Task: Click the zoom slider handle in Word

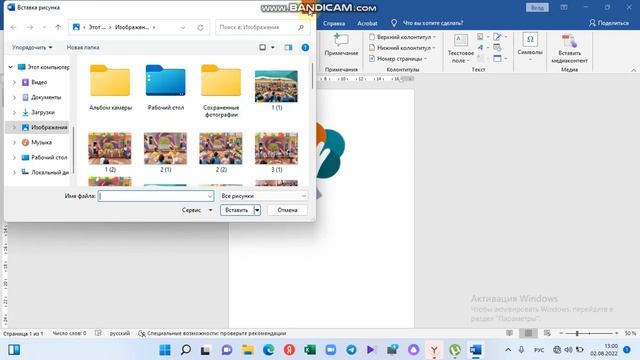Action: coord(577,333)
